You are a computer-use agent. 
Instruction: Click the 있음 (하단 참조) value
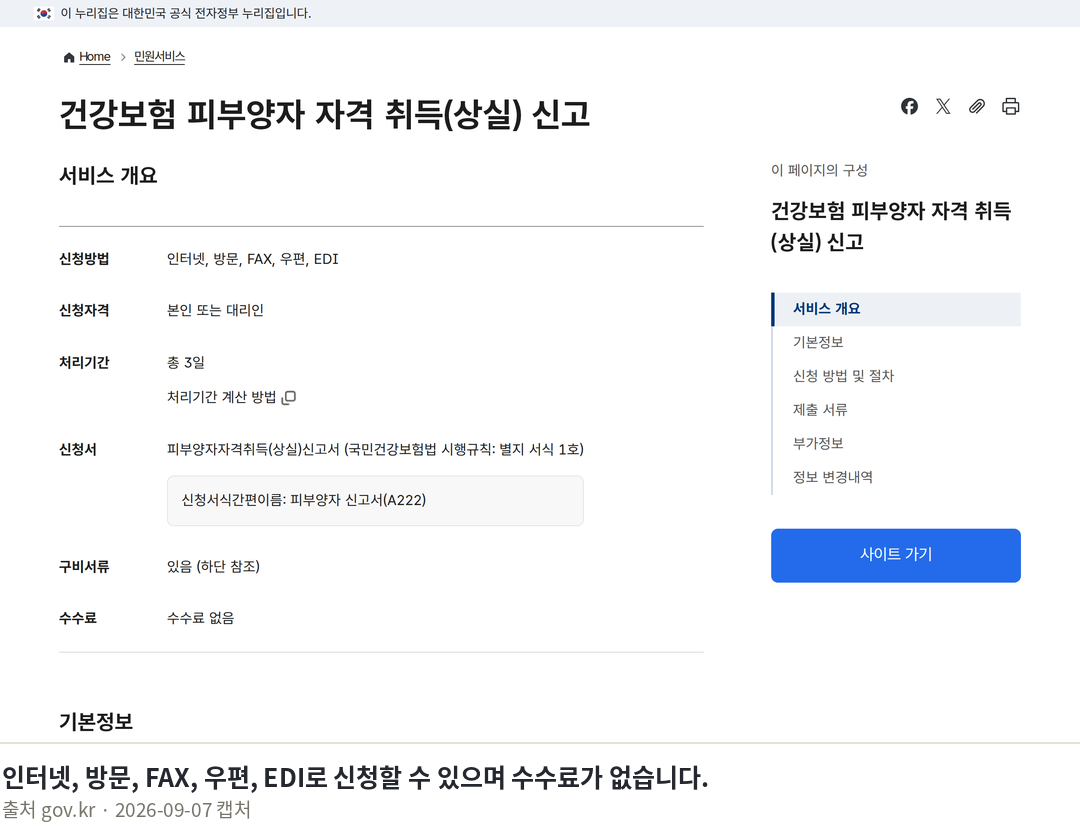click(x=213, y=567)
